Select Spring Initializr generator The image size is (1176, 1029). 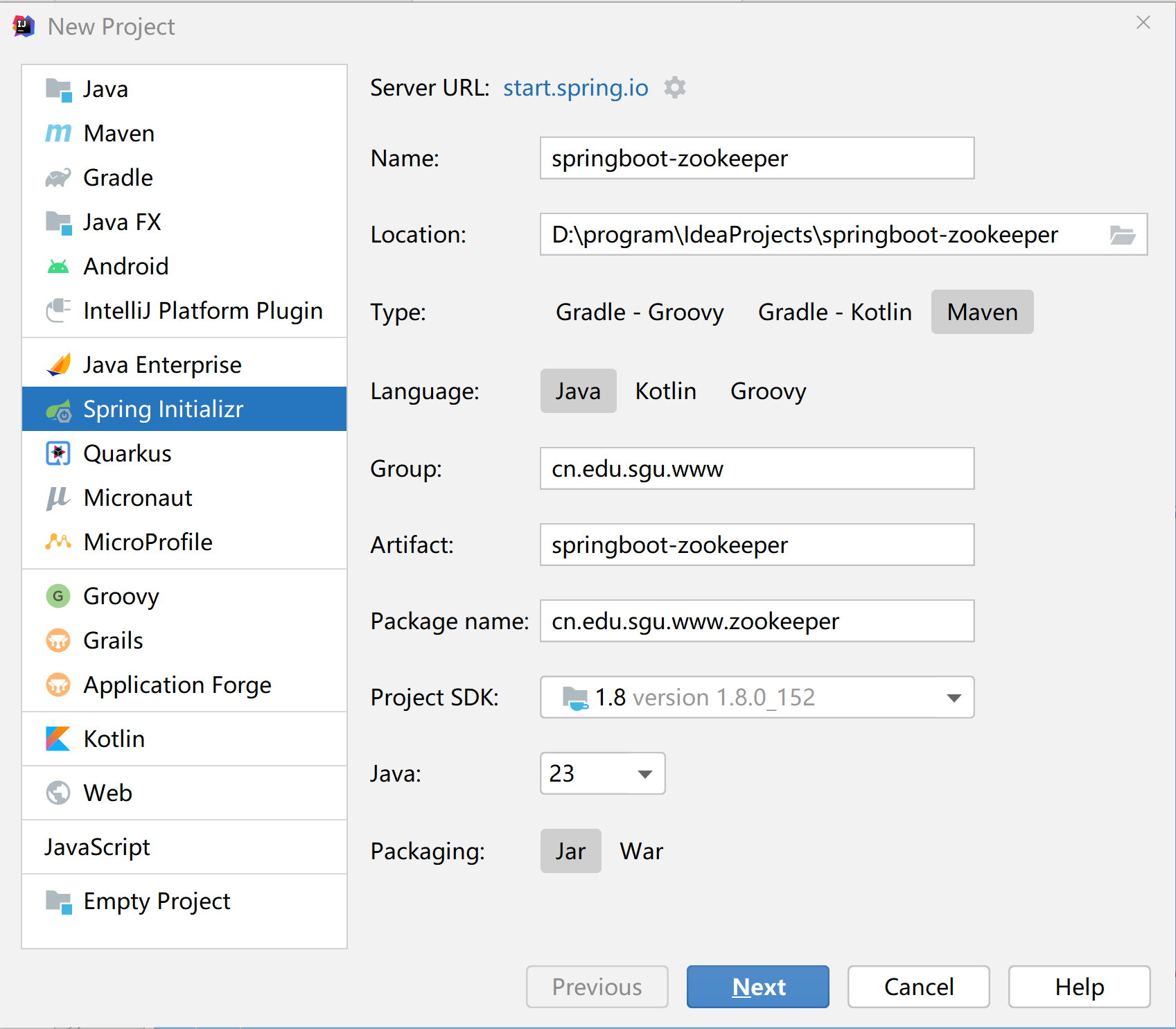(184, 409)
